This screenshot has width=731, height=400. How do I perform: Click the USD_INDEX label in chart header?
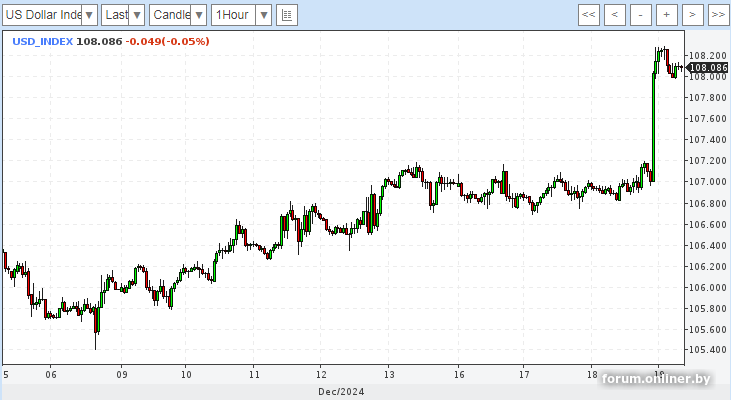click(42, 41)
